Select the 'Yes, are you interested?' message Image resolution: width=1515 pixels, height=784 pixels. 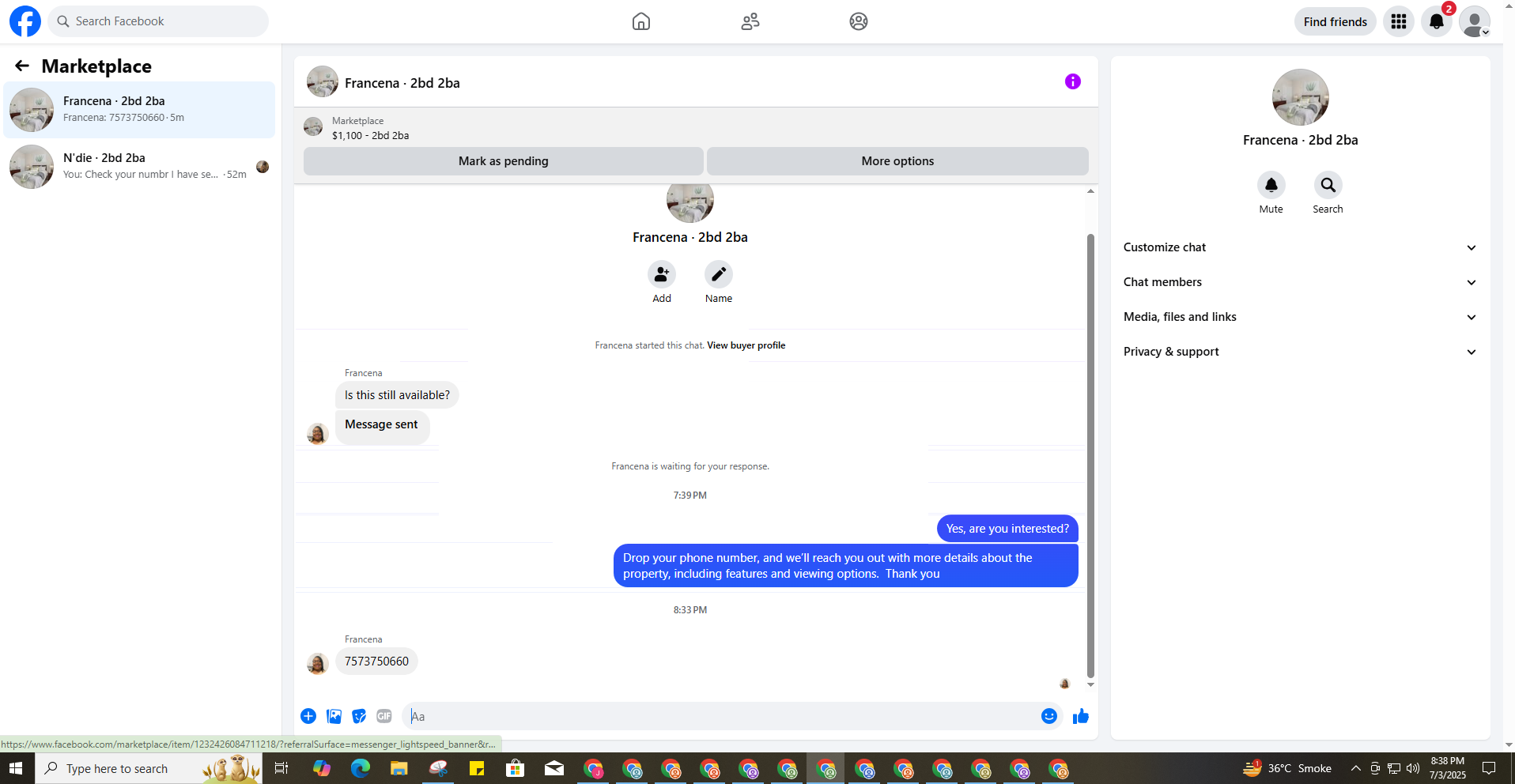click(1007, 529)
